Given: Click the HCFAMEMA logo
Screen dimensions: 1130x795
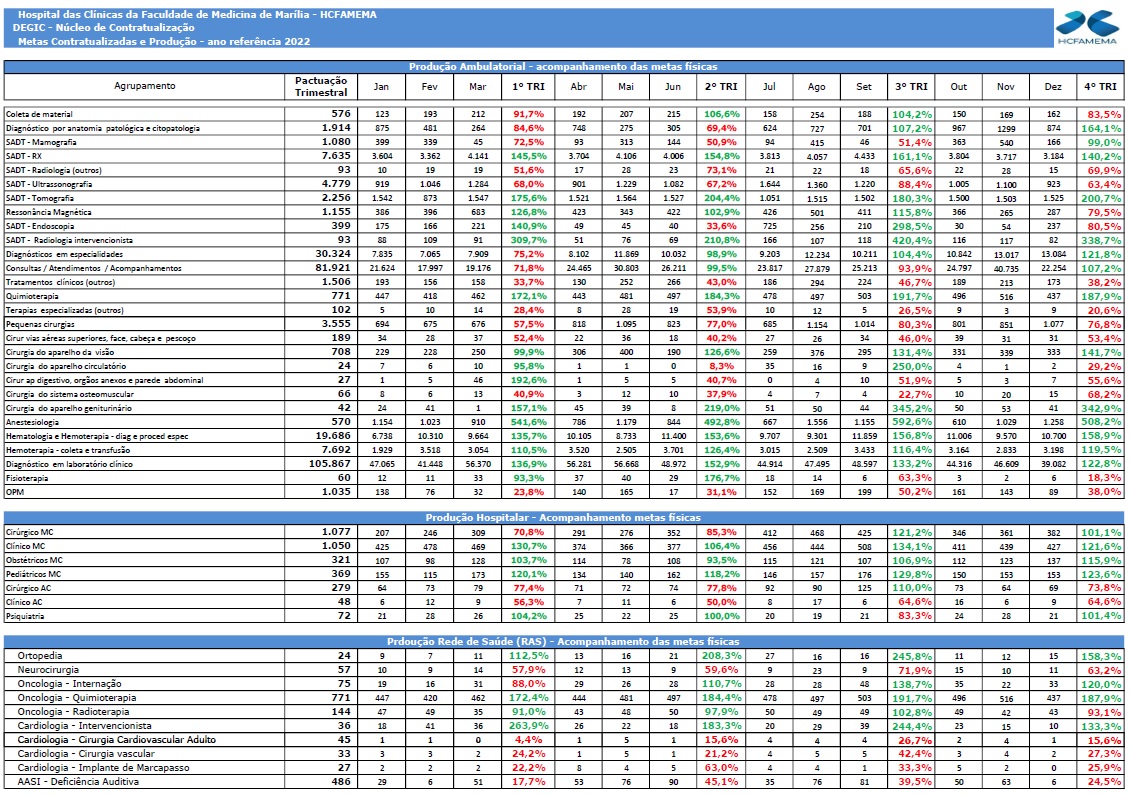Looking at the screenshot, I should (x=1087, y=27).
